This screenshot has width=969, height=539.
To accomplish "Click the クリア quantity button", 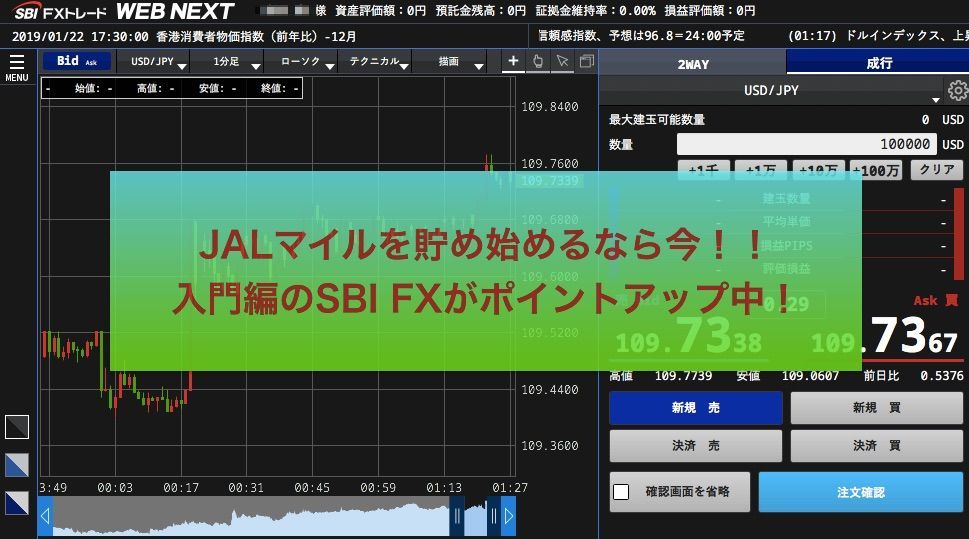I will click(936, 169).
